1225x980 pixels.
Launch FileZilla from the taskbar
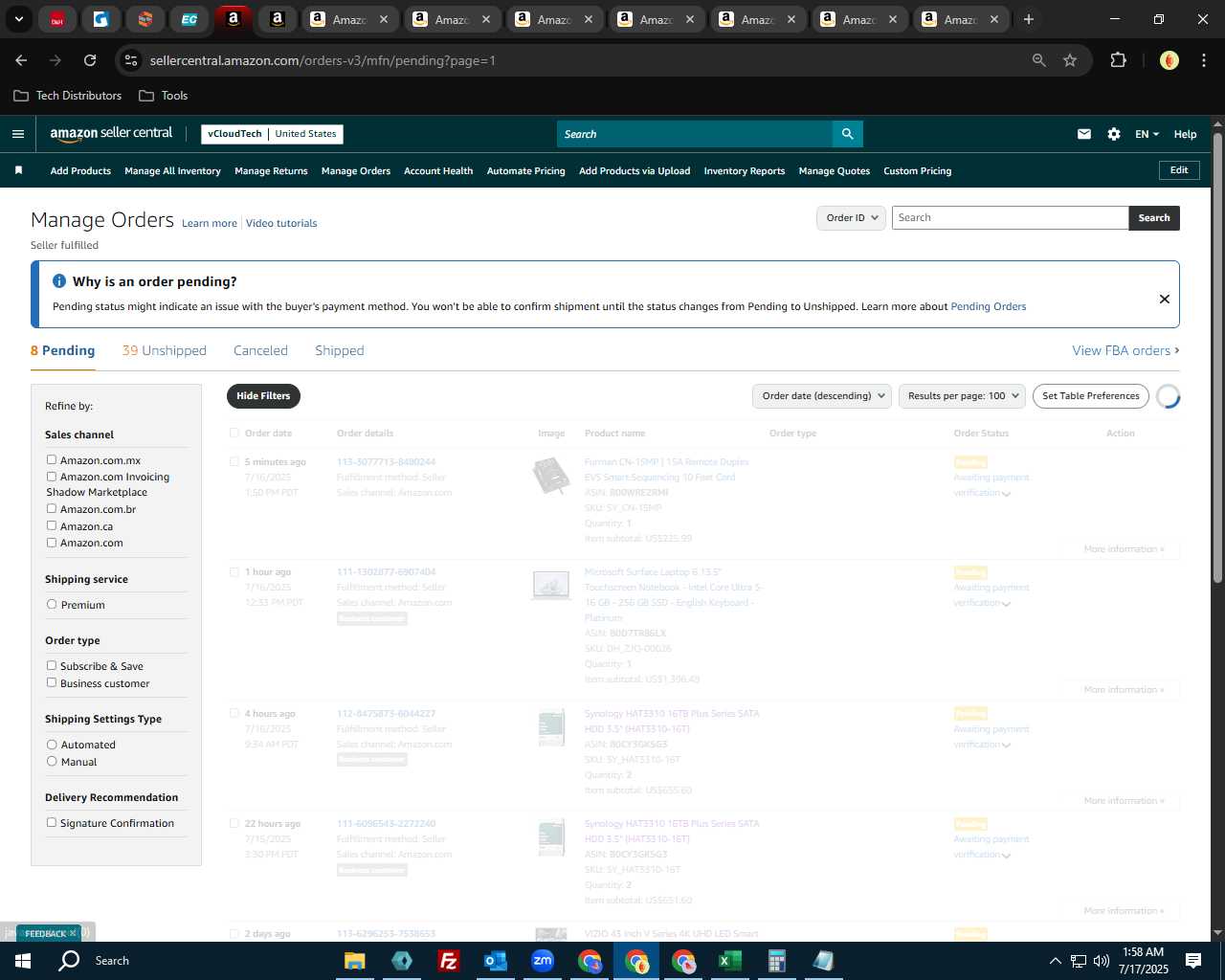[x=448, y=961]
